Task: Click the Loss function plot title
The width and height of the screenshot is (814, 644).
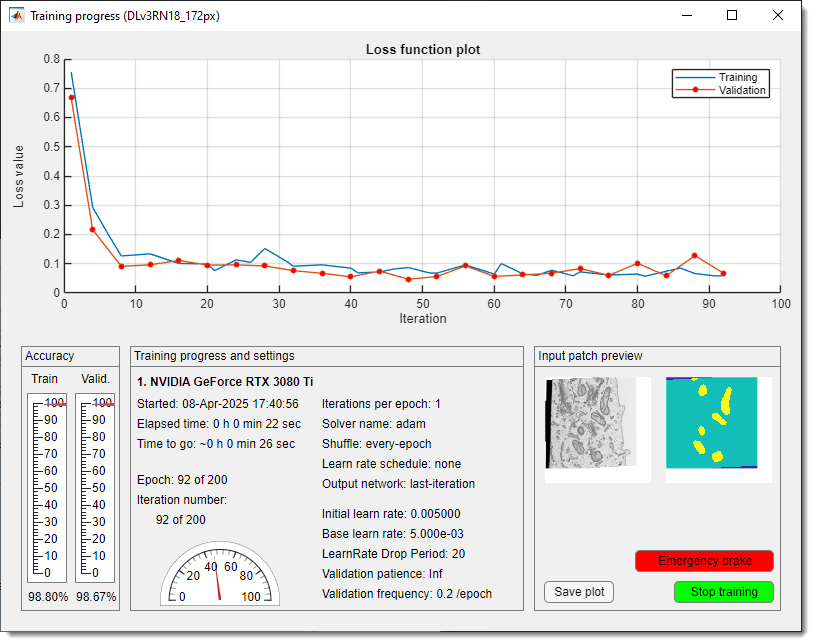Action: pos(422,49)
